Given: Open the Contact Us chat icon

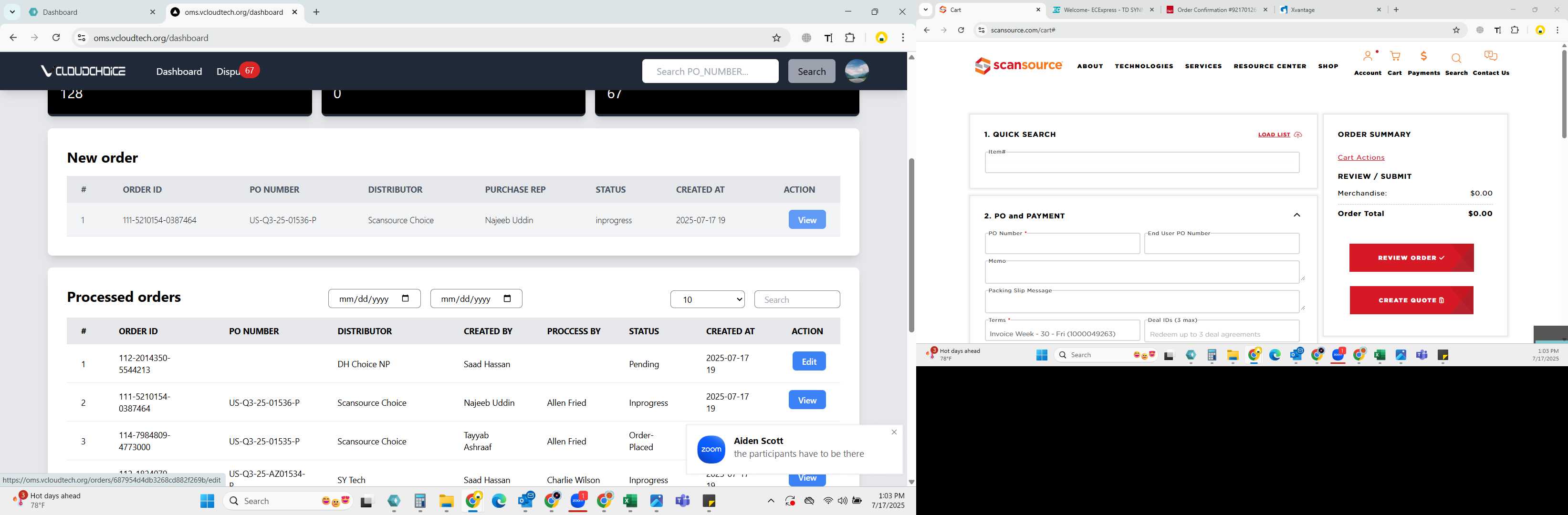Looking at the screenshot, I should 1491,57.
